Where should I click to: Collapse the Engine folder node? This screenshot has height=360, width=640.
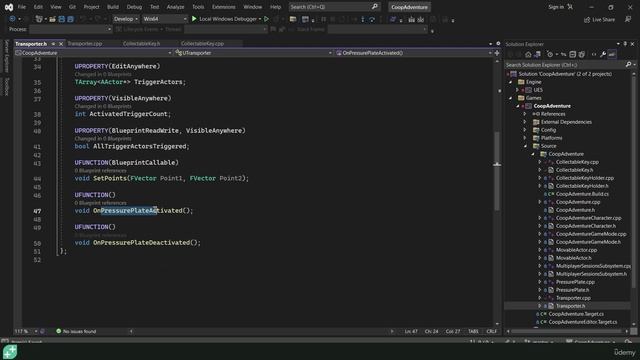pos(510,82)
